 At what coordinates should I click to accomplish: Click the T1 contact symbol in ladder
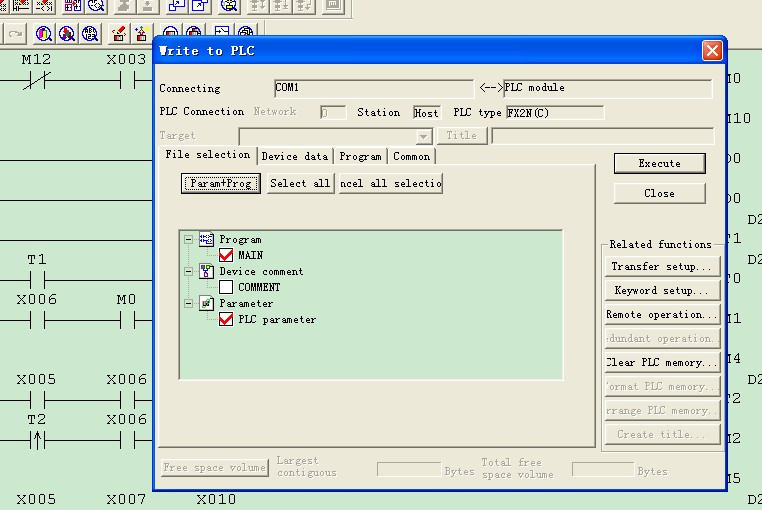tap(37, 280)
